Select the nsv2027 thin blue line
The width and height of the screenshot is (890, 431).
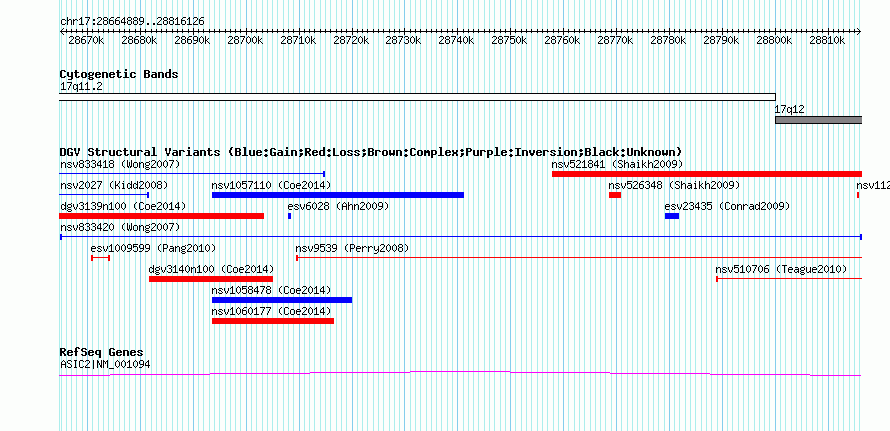click(x=104, y=195)
